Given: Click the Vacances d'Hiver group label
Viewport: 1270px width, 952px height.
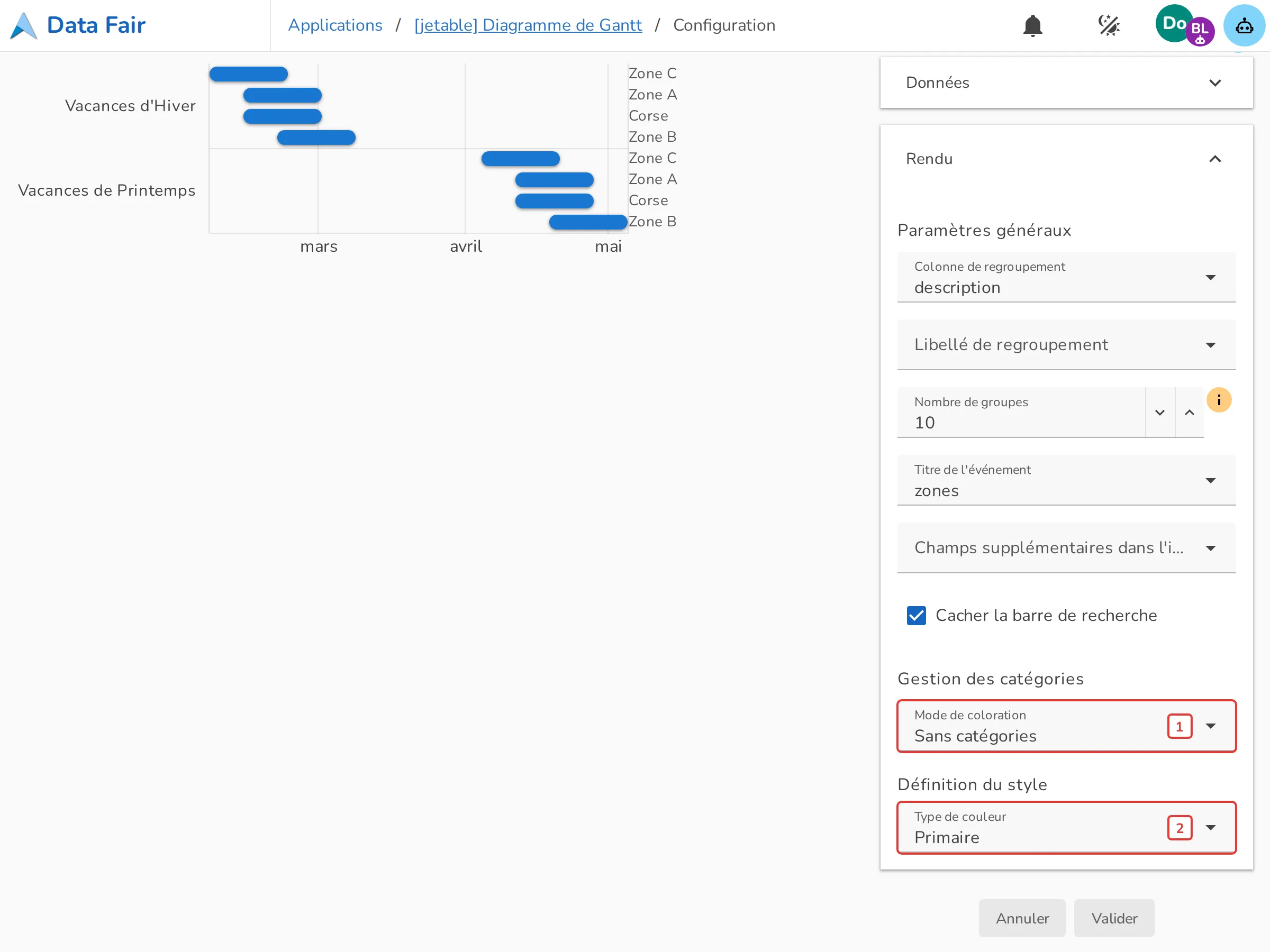Looking at the screenshot, I should point(130,106).
